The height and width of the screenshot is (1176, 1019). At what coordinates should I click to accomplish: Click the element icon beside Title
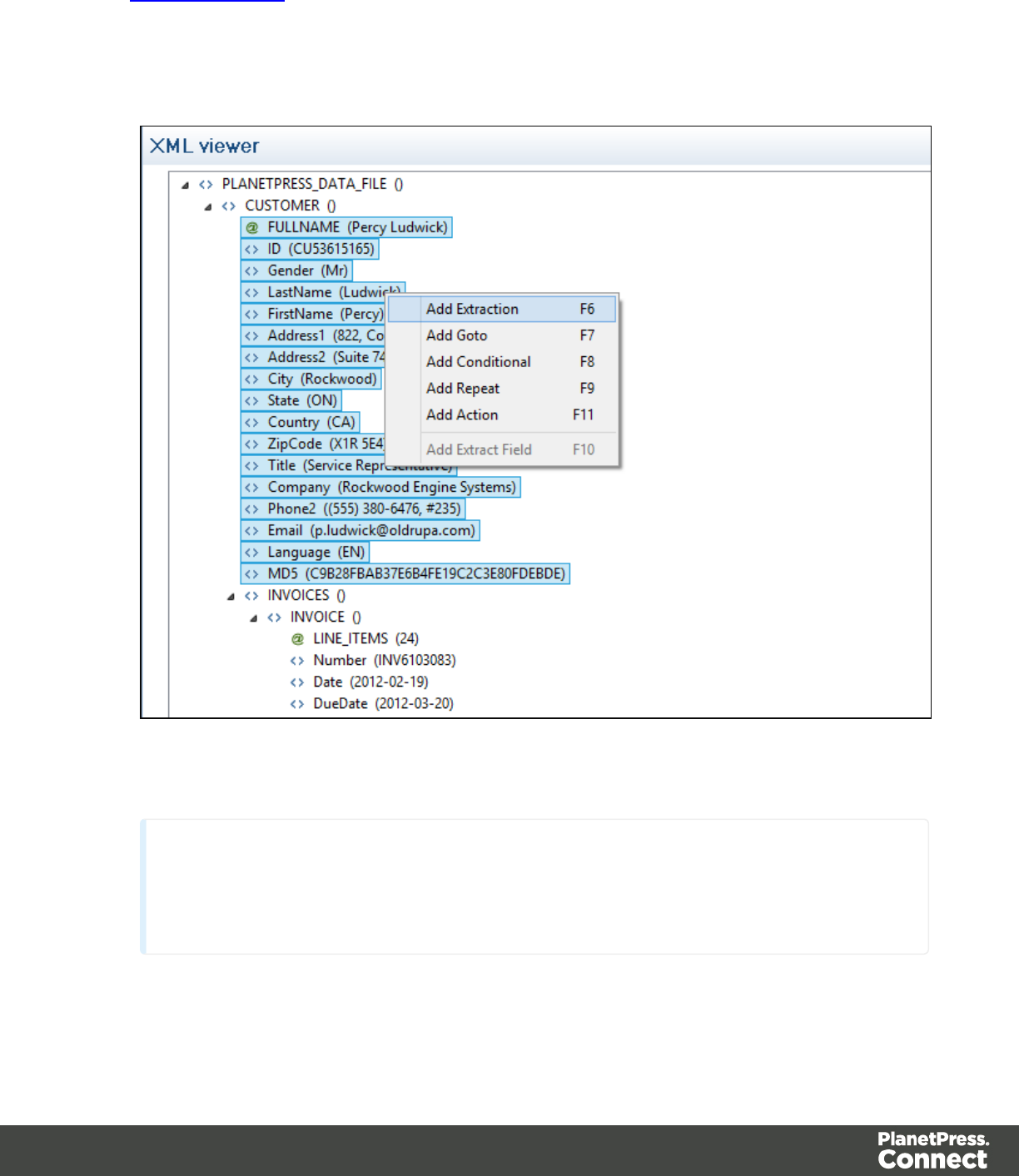251,465
